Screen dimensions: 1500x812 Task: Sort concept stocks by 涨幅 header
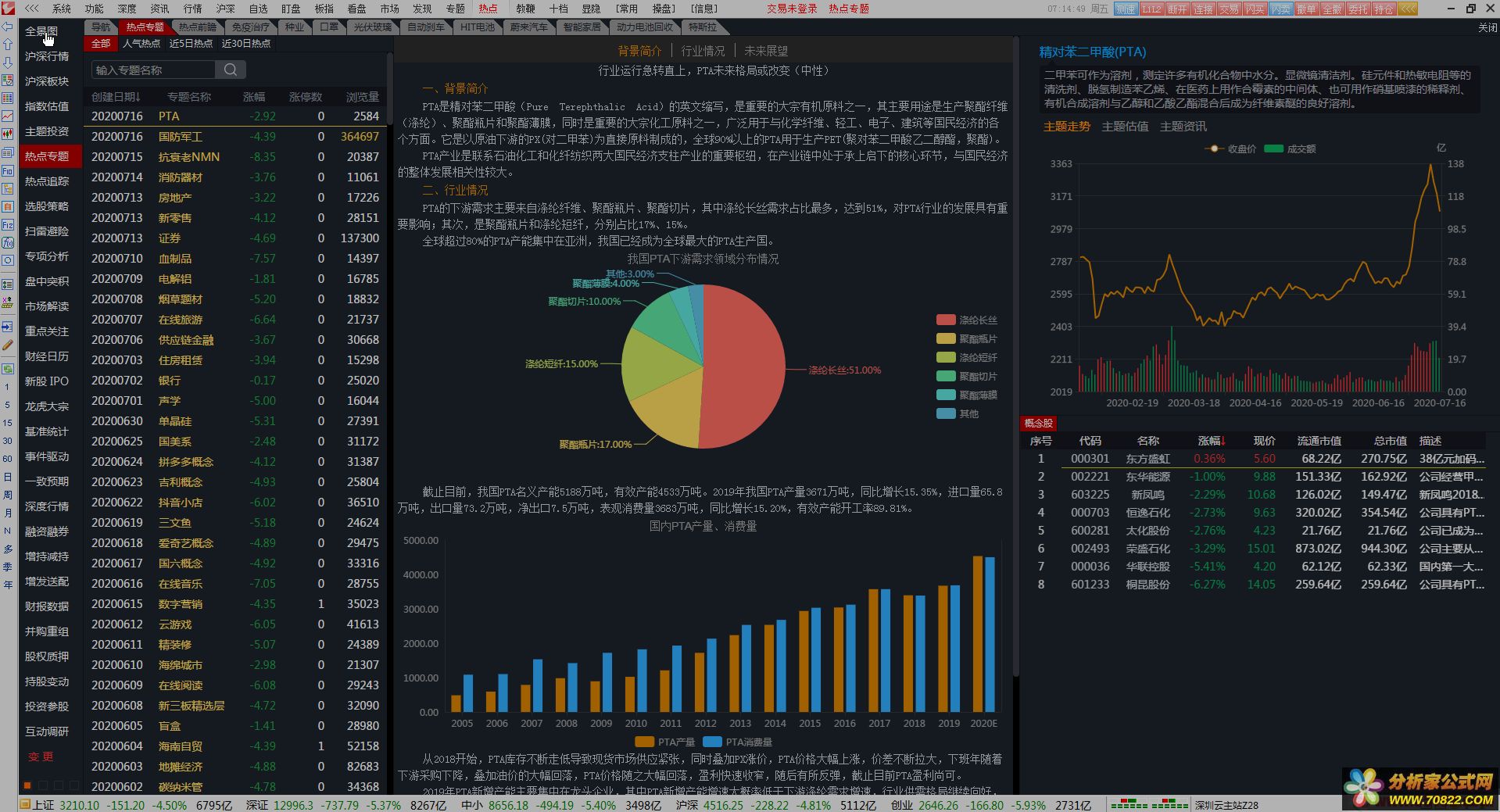click(x=1212, y=441)
